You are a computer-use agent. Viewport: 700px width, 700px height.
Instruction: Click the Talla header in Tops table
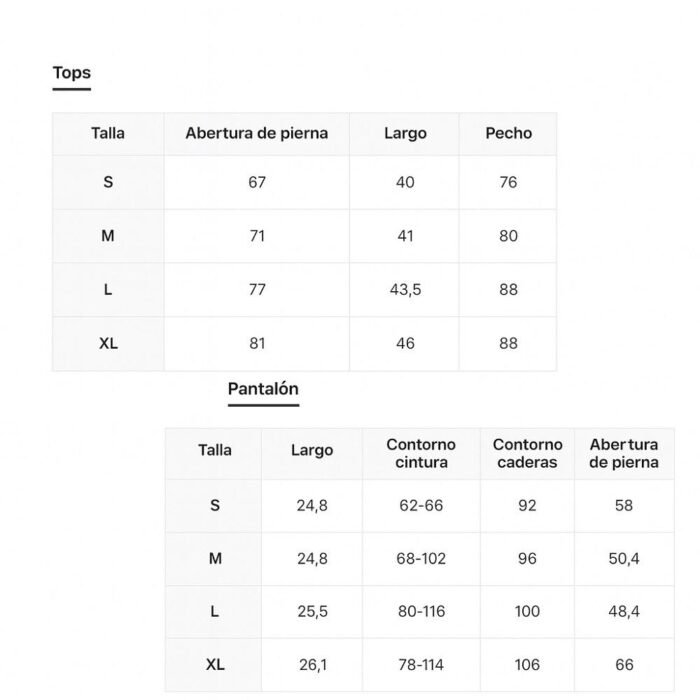(108, 133)
